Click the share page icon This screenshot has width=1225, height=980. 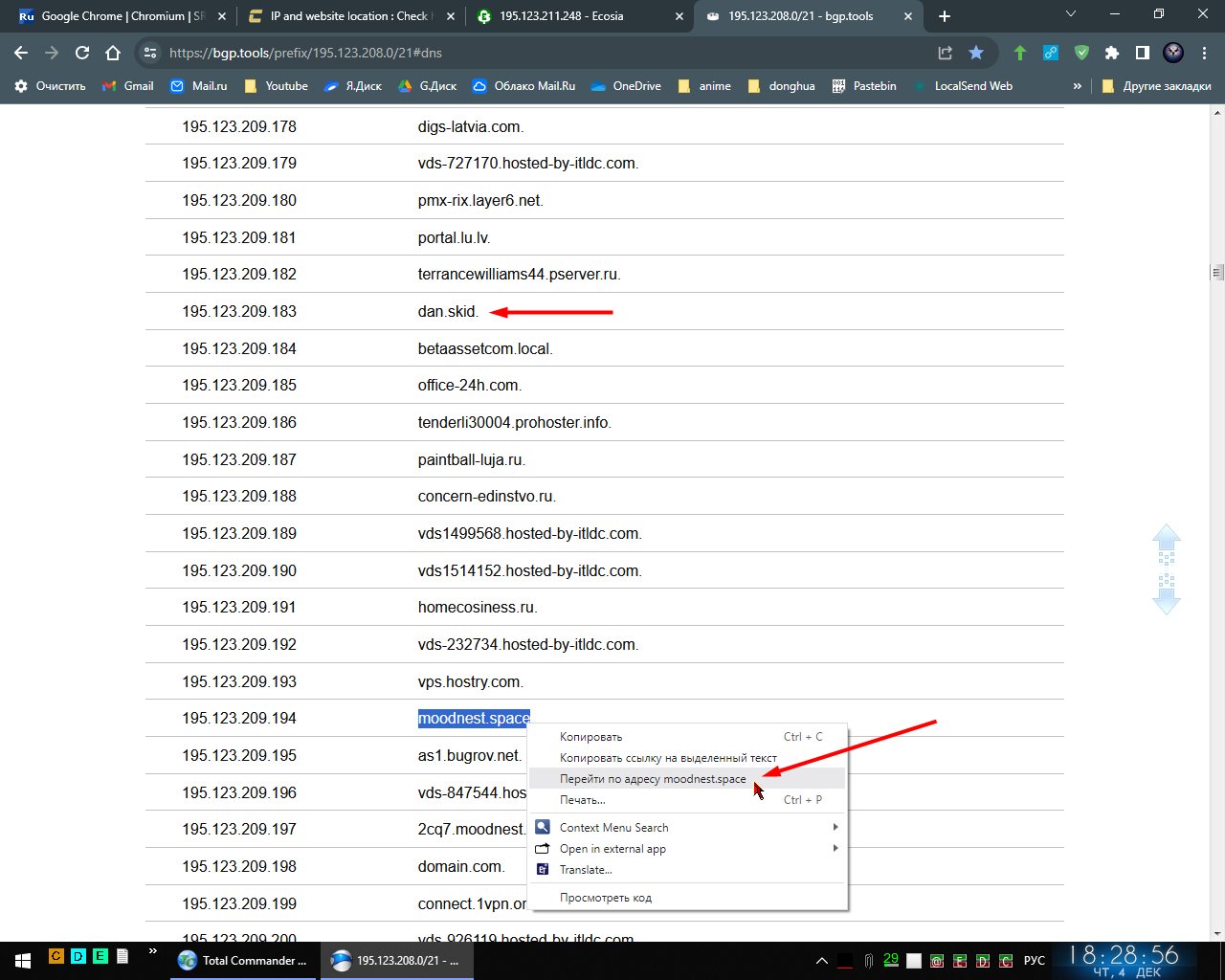point(945,53)
